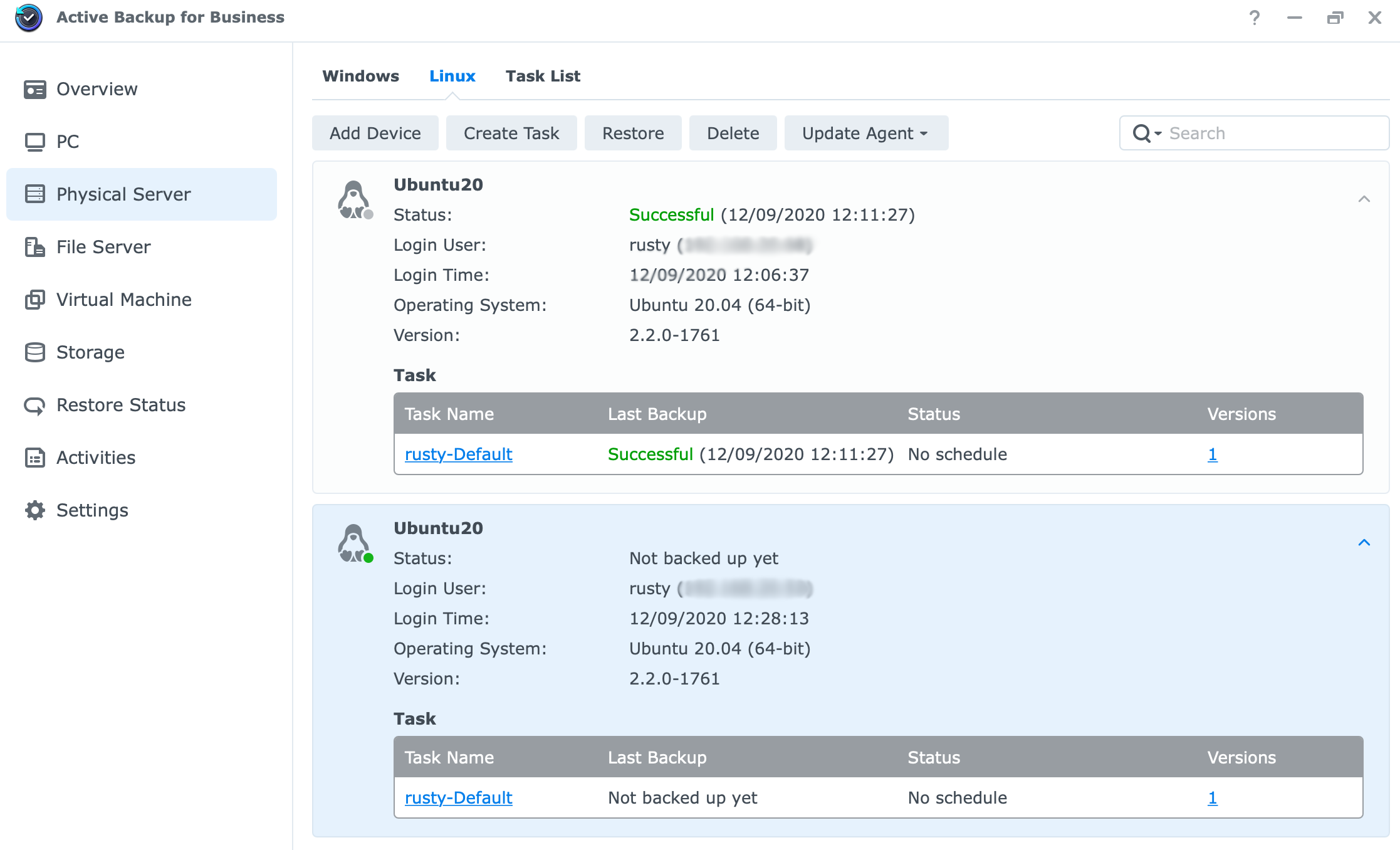1400x850 pixels.
Task: Open versions link of not-backed-up task
Action: (x=1213, y=798)
